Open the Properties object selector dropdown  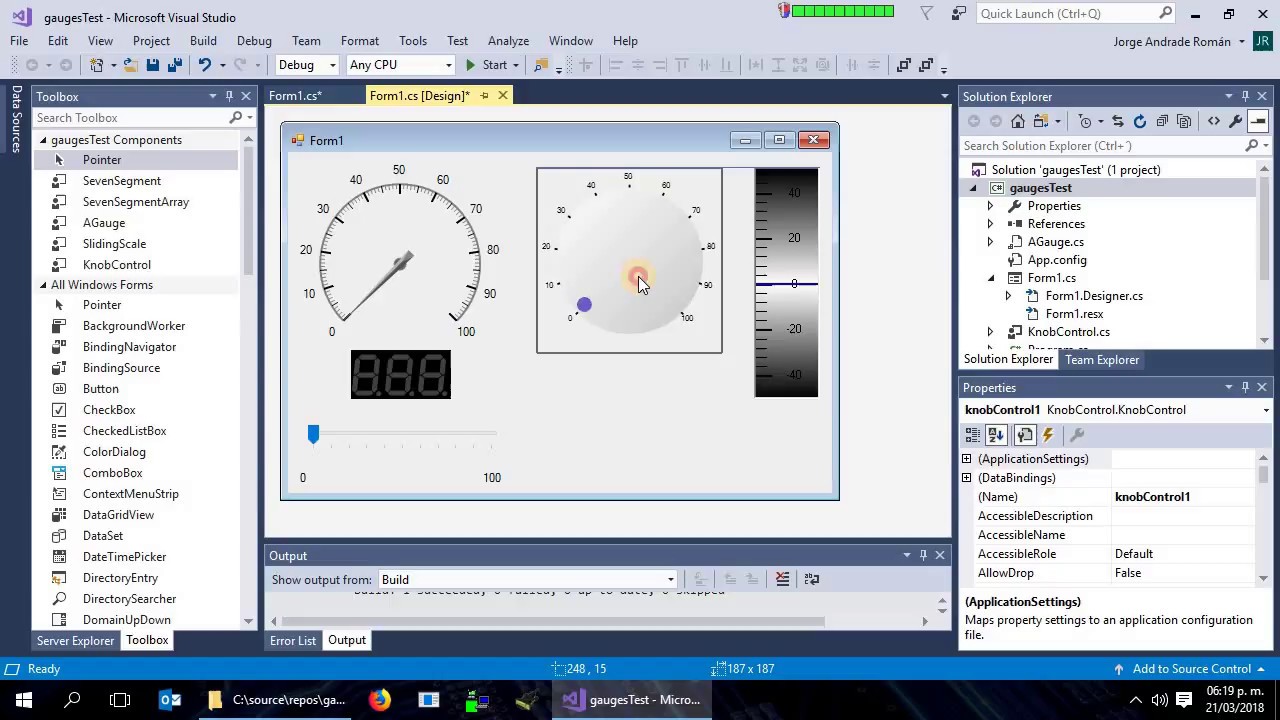click(1266, 410)
